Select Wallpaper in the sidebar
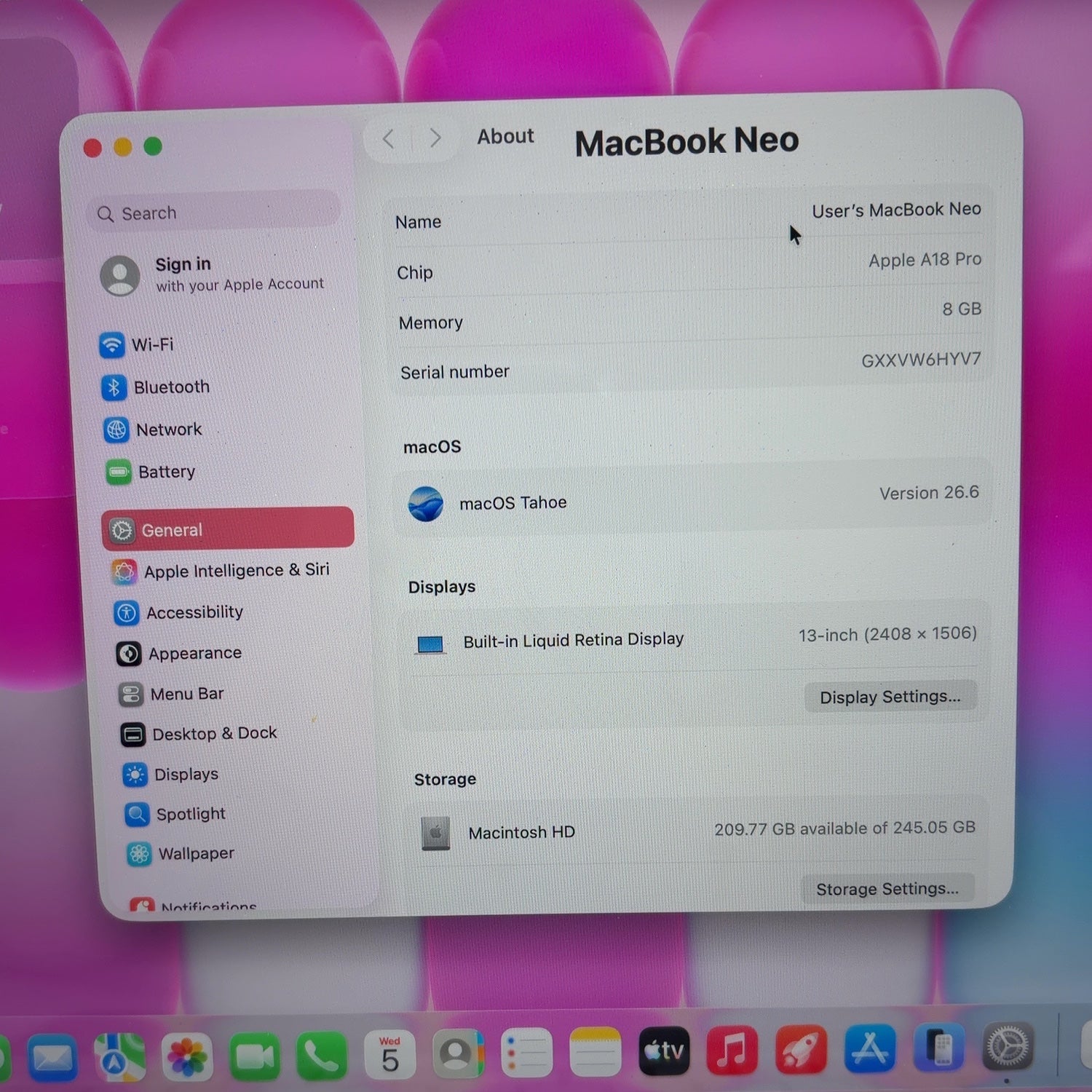The height and width of the screenshot is (1092, 1092). pos(181,853)
